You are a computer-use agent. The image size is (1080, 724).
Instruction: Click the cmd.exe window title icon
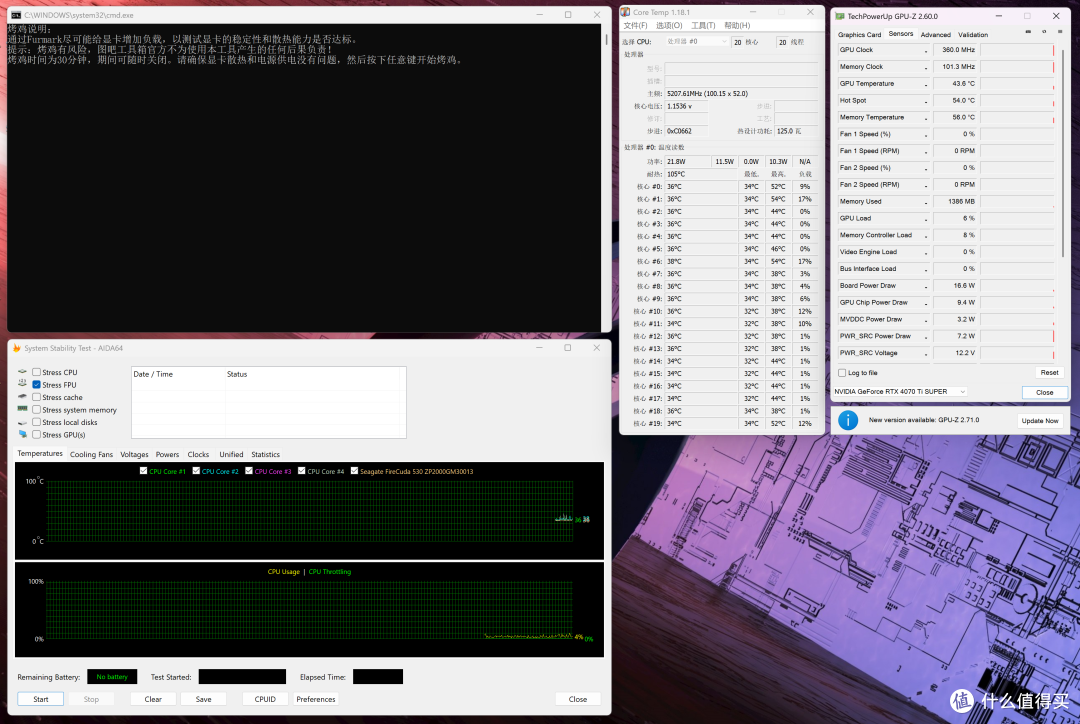[x=16, y=14]
